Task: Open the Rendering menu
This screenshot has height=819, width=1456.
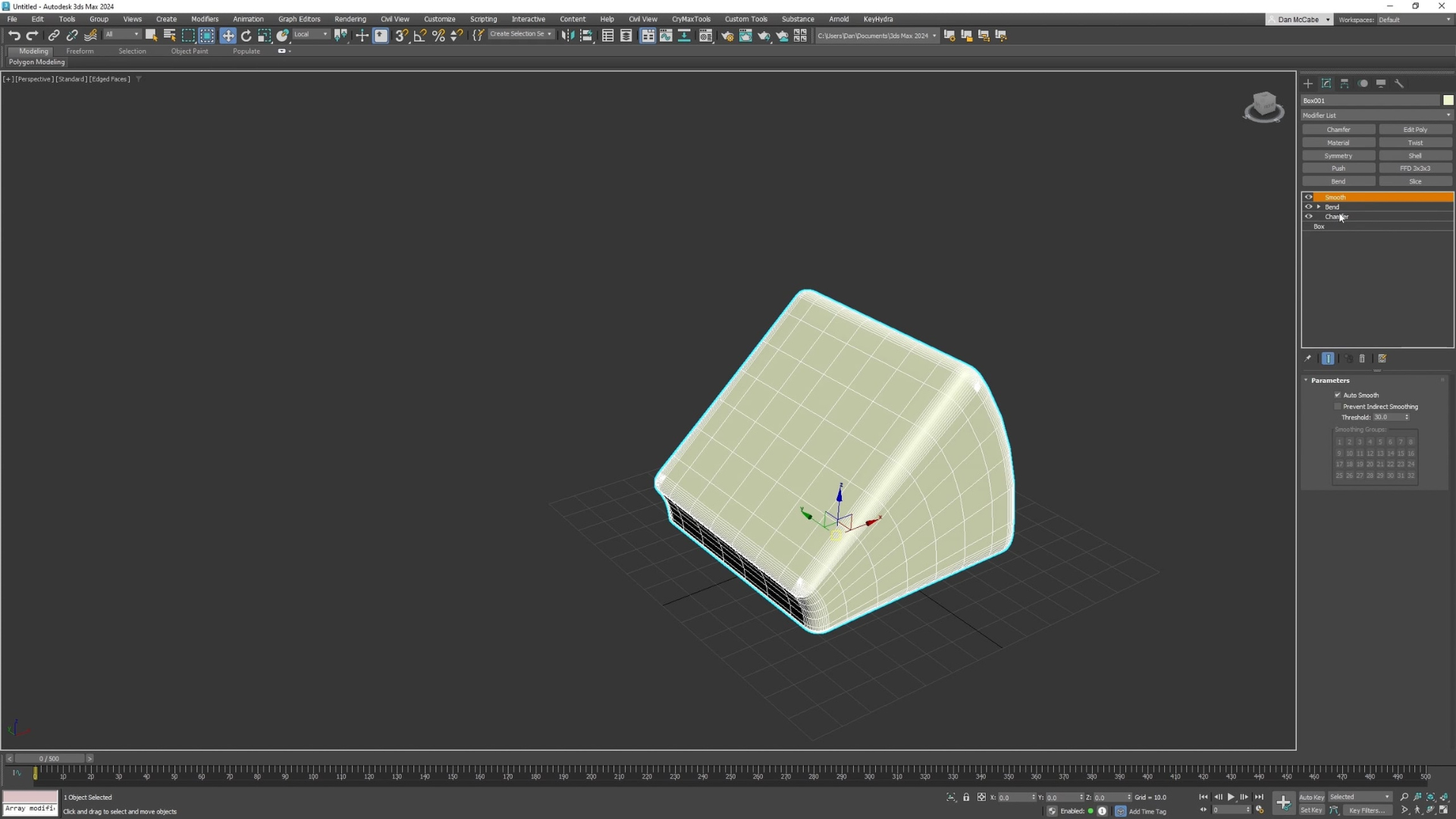Action: coord(350,19)
